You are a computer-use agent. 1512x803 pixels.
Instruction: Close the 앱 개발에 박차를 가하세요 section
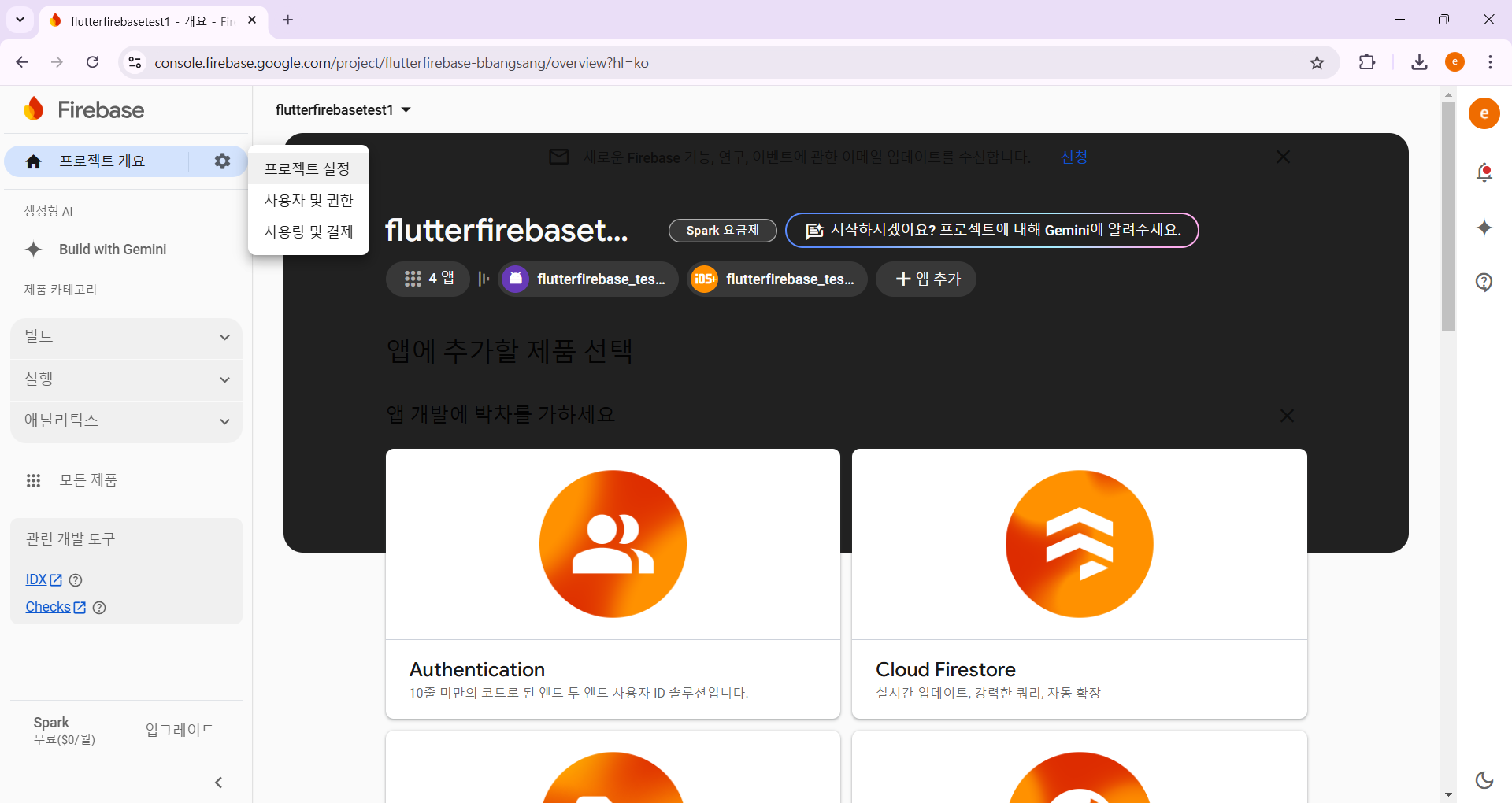1287,415
